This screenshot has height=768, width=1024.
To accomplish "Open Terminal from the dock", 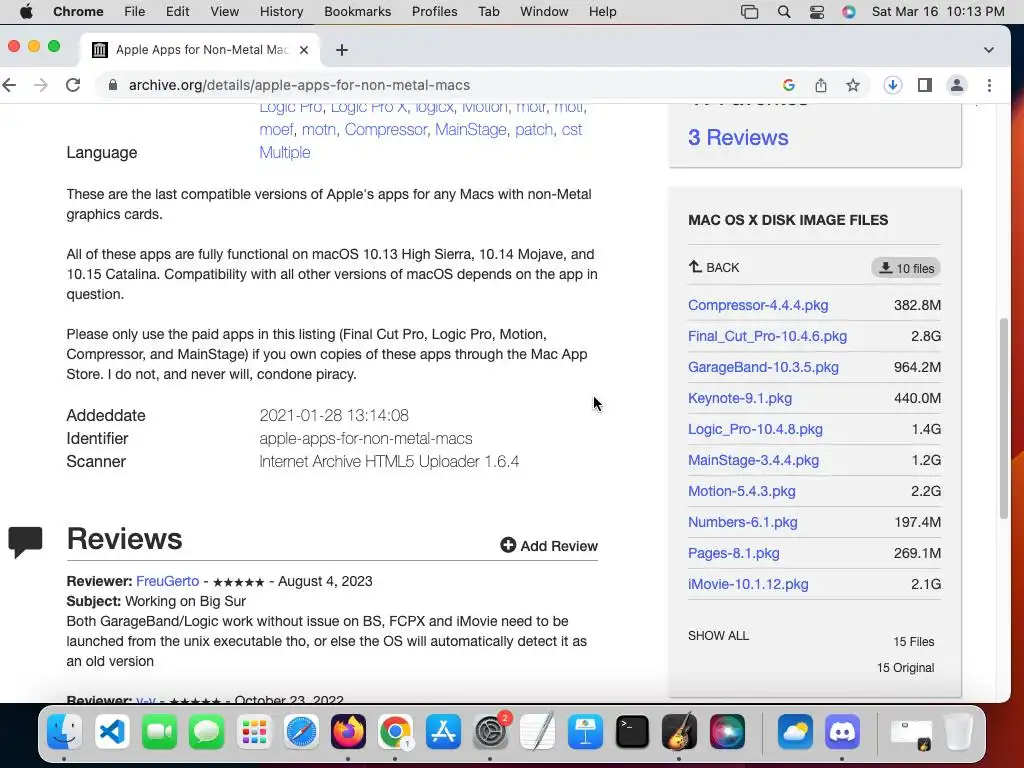I will 632,731.
